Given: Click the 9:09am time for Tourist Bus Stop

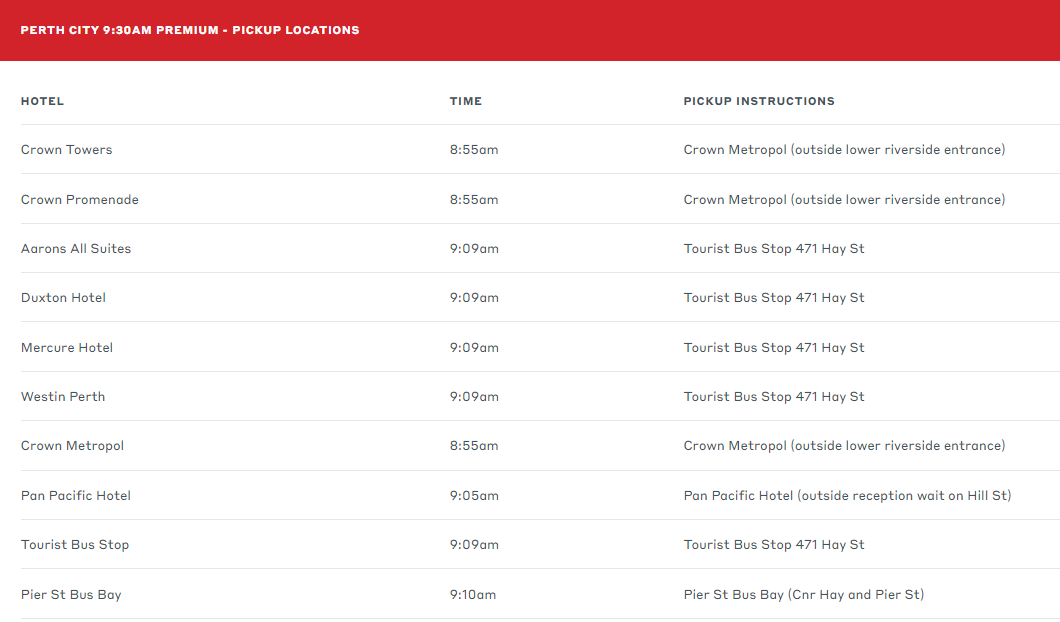Looking at the screenshot, I should 474,544.
